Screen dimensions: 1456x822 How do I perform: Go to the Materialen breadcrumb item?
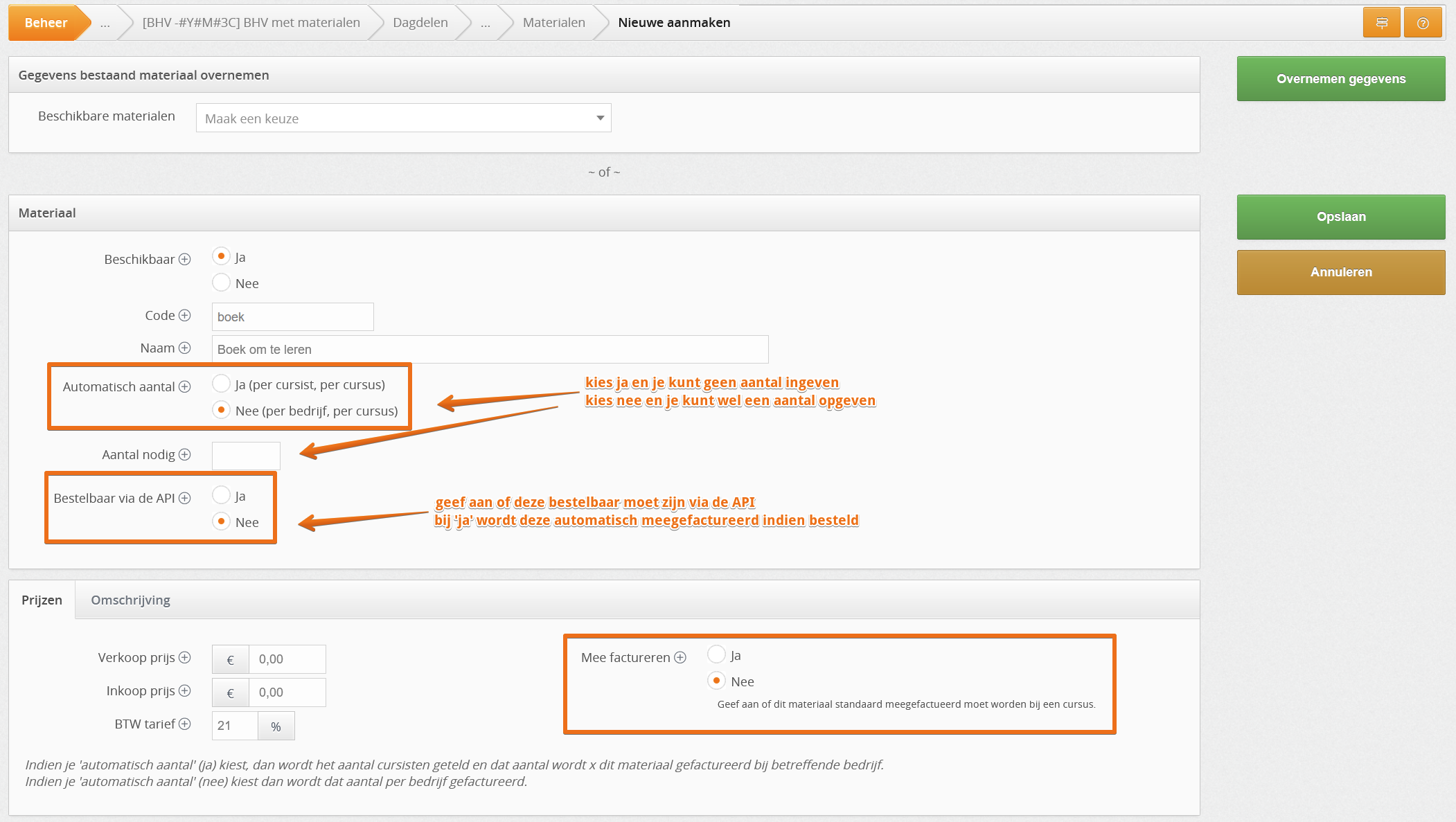click(x=553, y=23)
